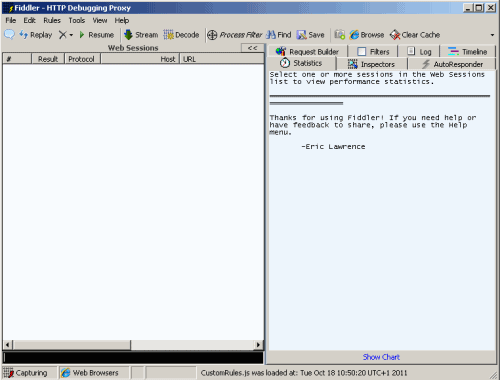Click the horizontal scrollbar thumb
This screenshot has height=380, width=500.
[72, 345]
